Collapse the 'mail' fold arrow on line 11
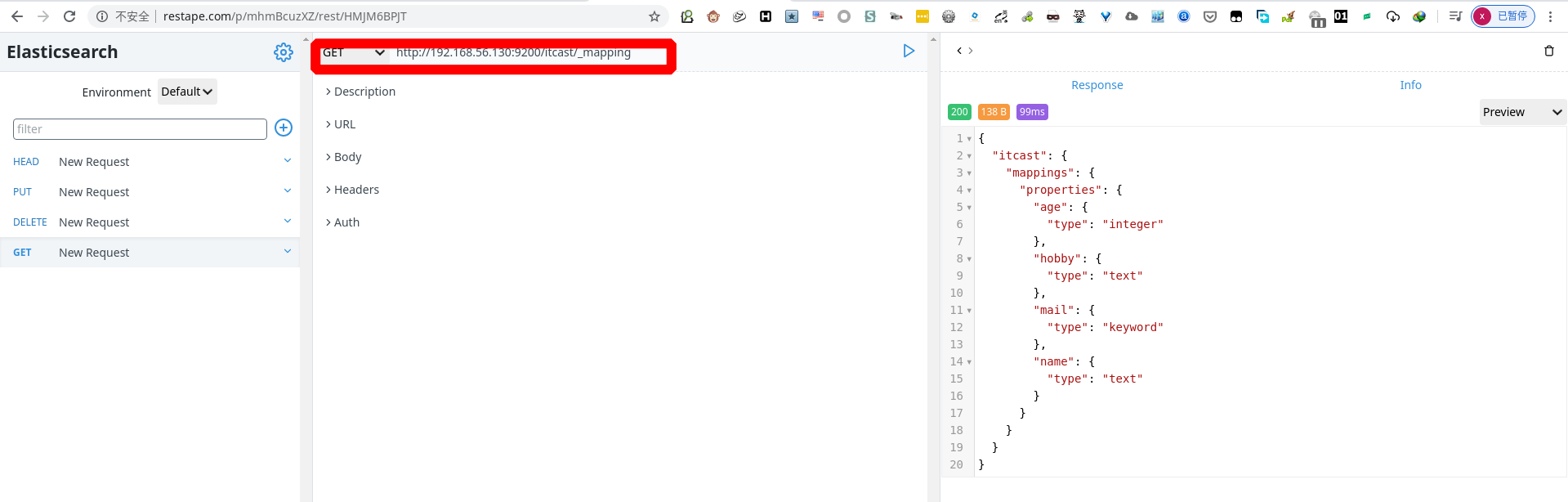The height and width of the screenshot is (502, 1568). pyautogui.click(x=969, y=311)
